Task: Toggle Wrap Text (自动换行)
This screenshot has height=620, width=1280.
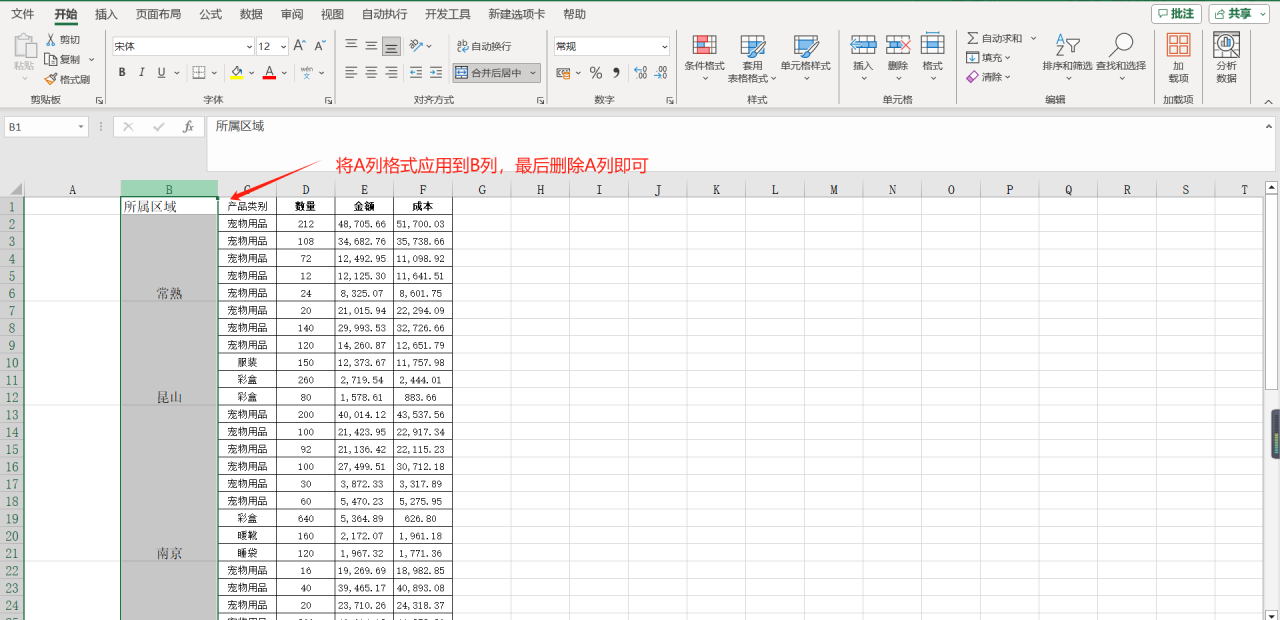Action: pyautogui.click(x=484, y=46)
